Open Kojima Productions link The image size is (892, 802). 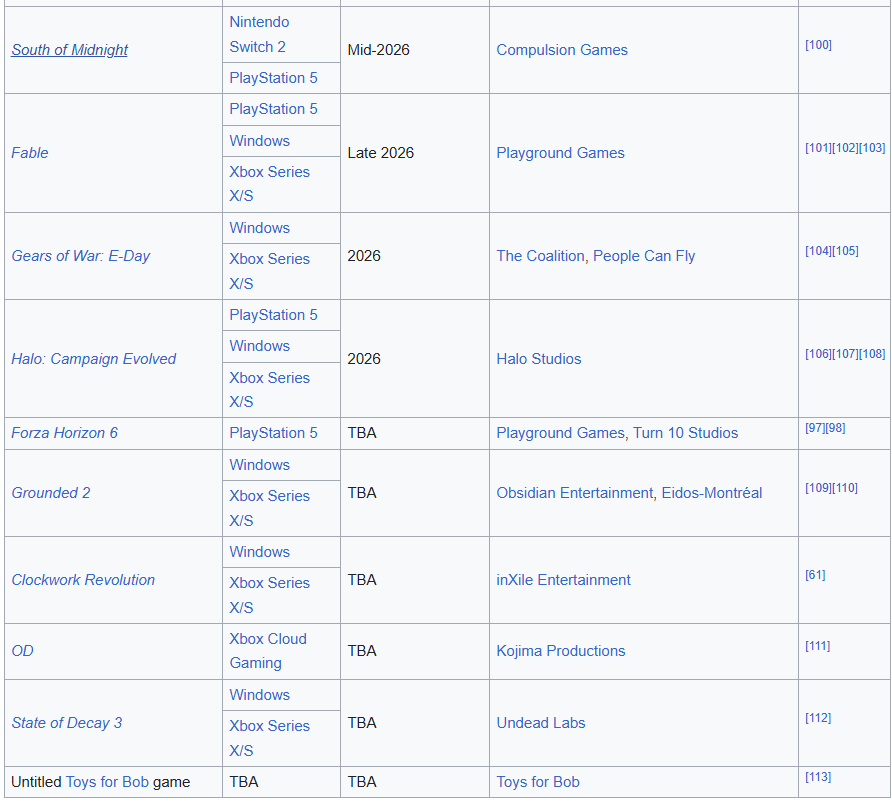tap(560, 651)
